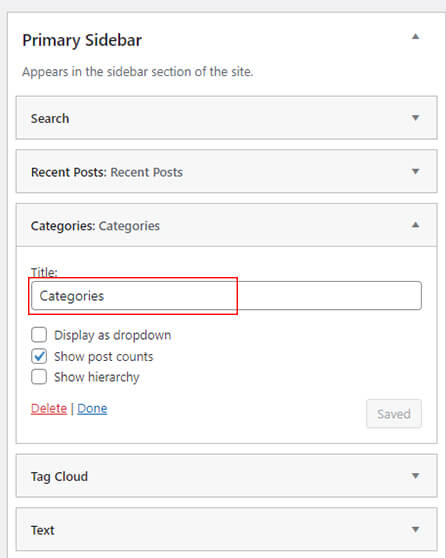
Task: Expand the Text widget title label
Action: point(42,530)
